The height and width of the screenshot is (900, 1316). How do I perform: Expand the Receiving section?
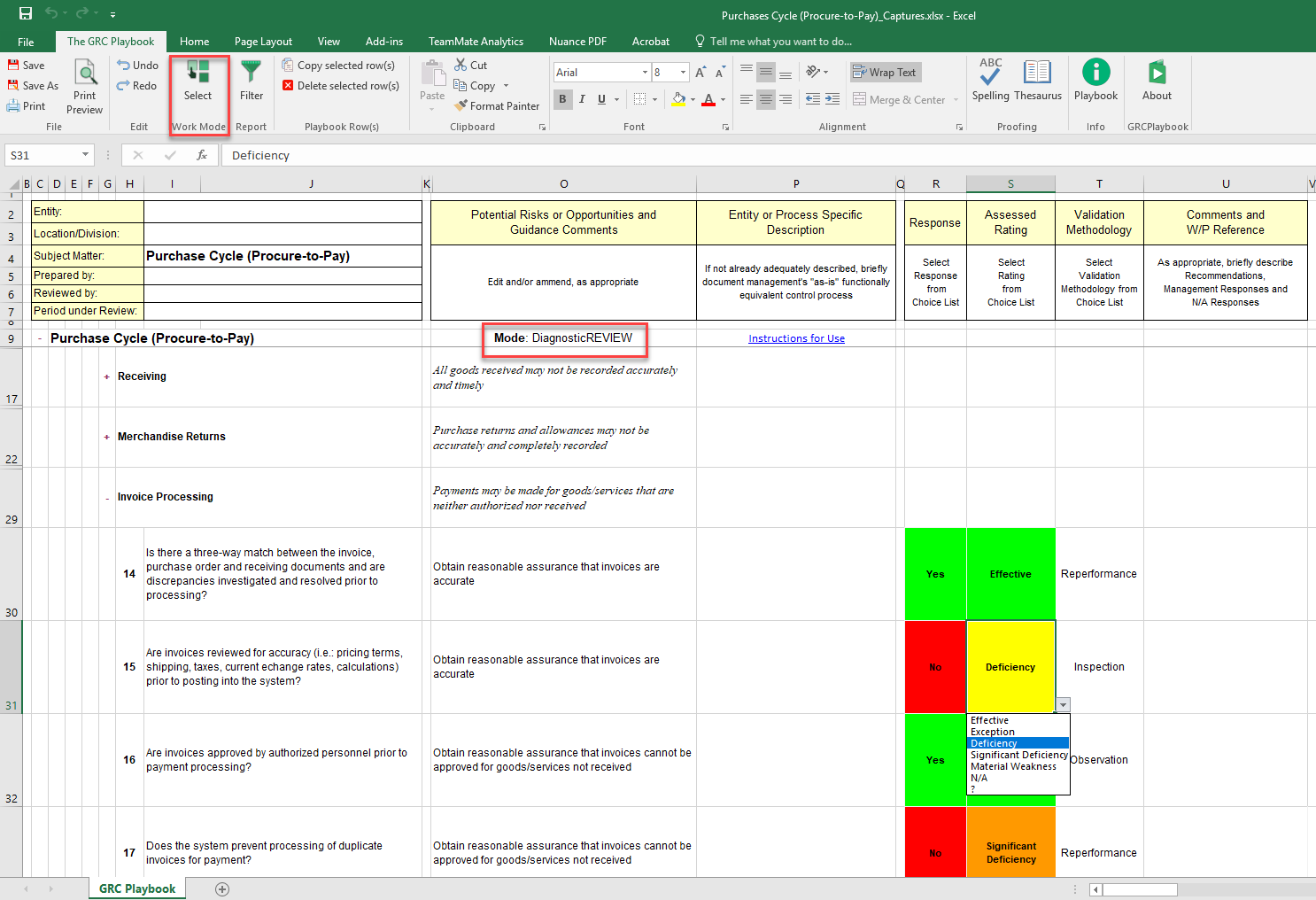point(106,376)
